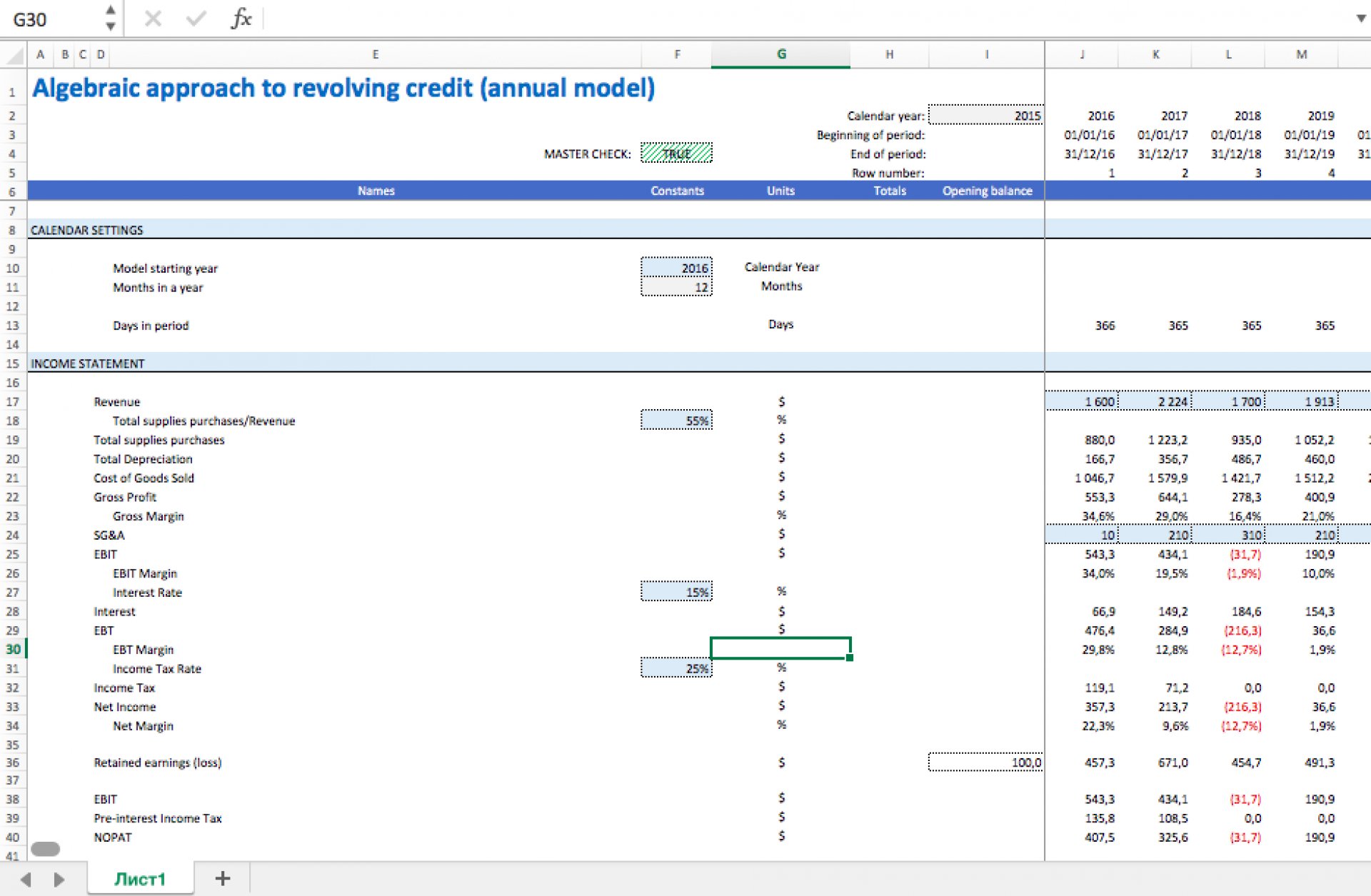Select 2017 Gross Margin value 29,0%

(1172, 515)
